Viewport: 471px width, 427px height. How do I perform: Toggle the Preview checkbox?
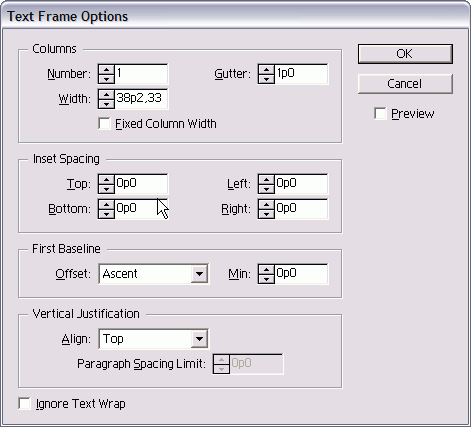tap(380, 113)
